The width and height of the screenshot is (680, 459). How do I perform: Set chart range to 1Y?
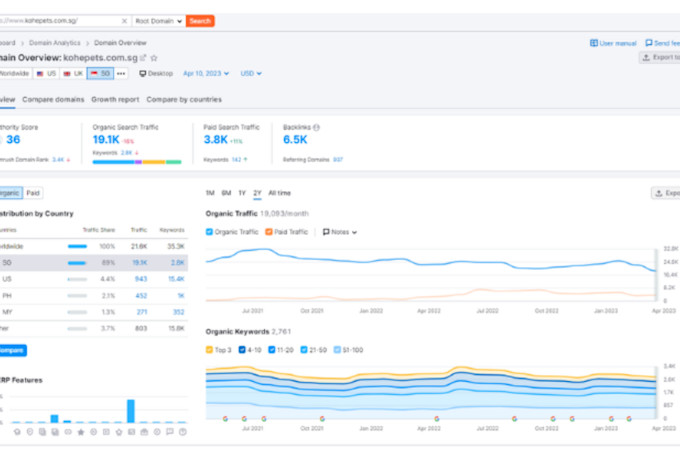(242, 193)
